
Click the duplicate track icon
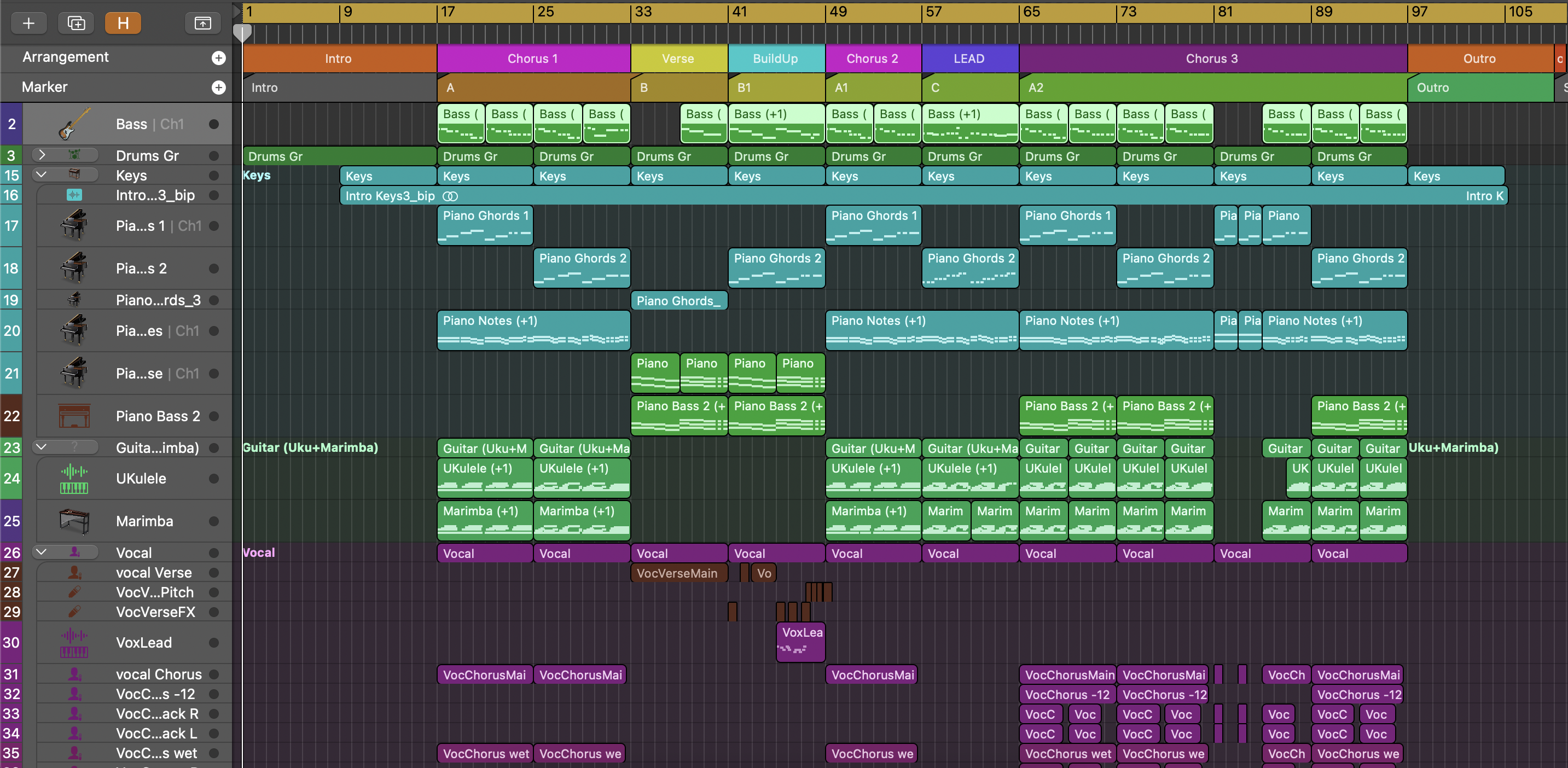click(x=76, y=23)
